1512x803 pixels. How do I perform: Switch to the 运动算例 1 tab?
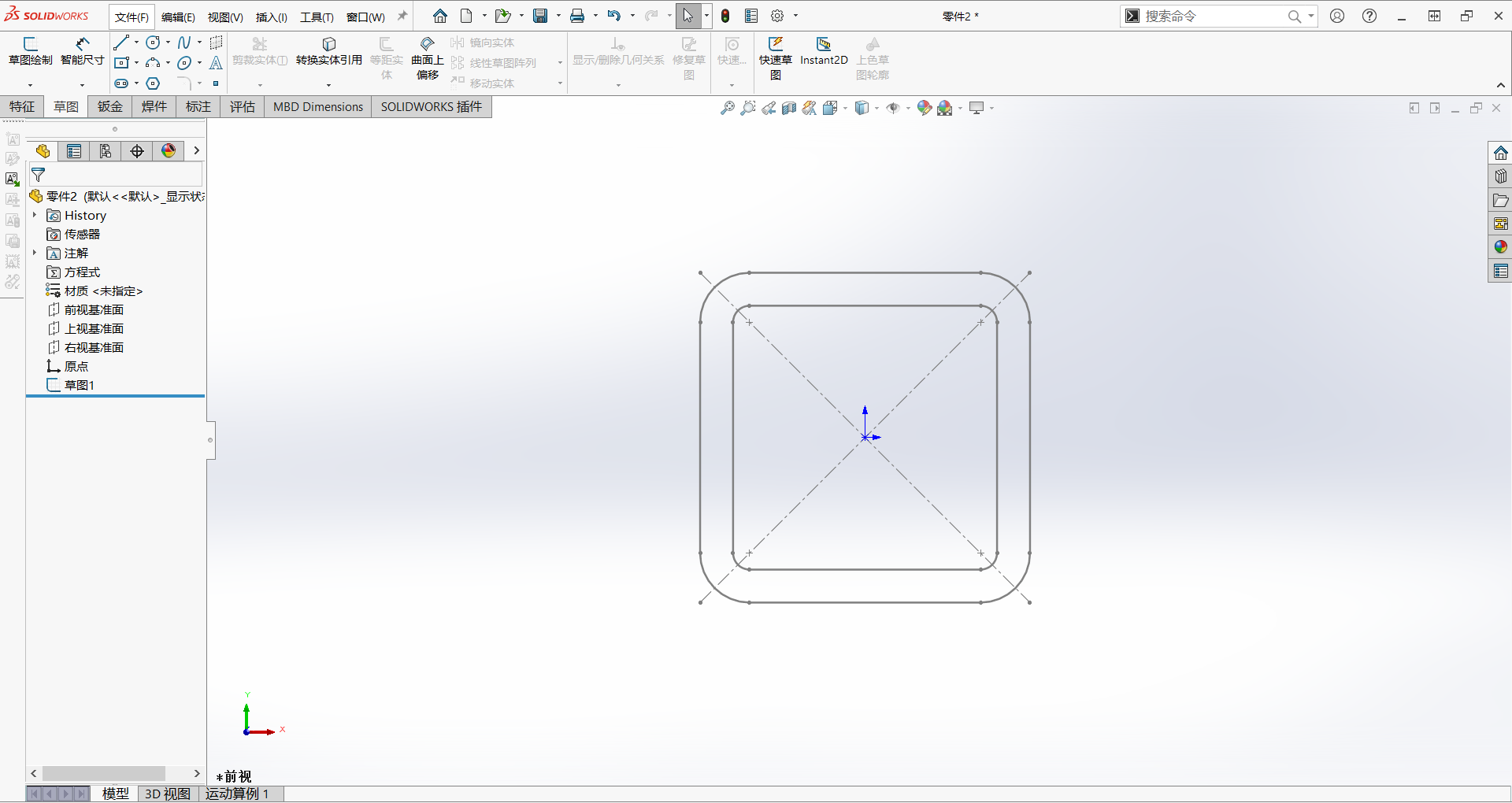click(237, 794)
